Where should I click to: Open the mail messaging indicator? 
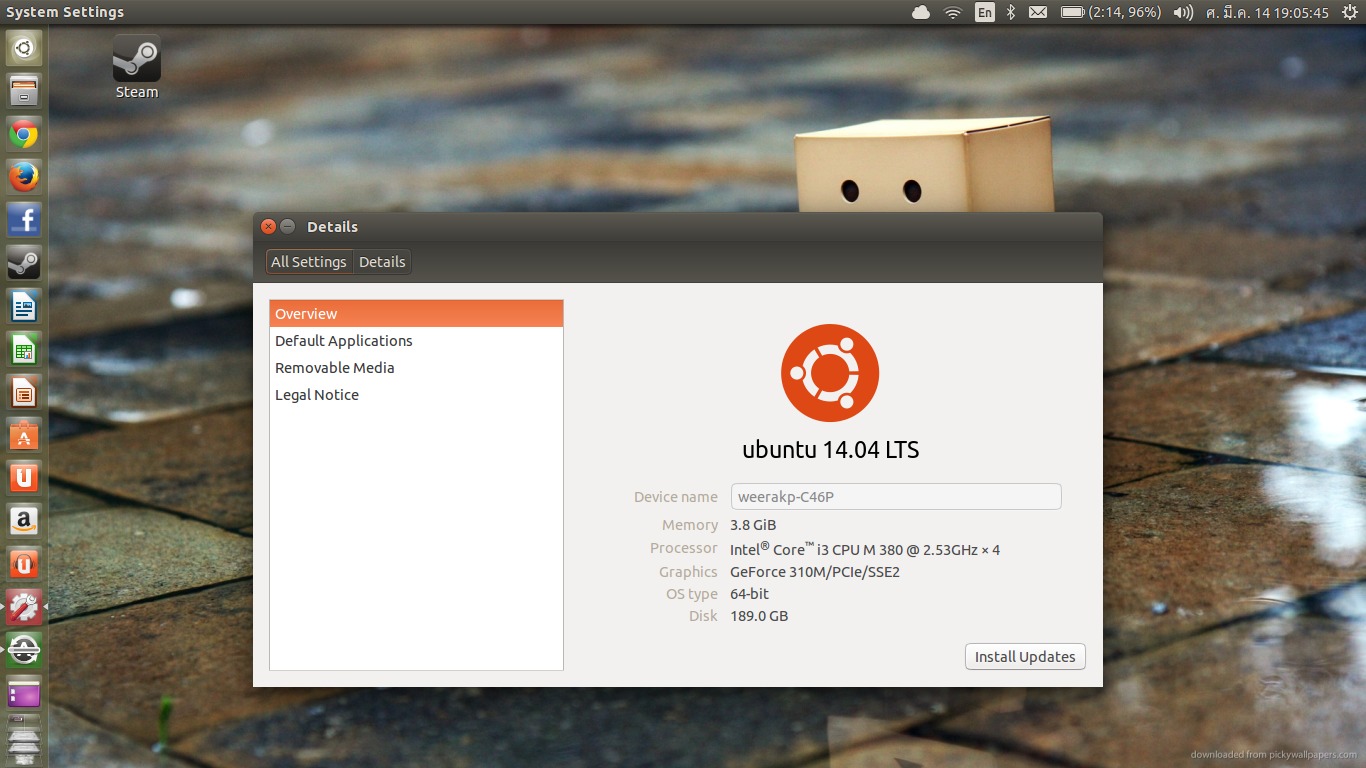point(1038,12)
